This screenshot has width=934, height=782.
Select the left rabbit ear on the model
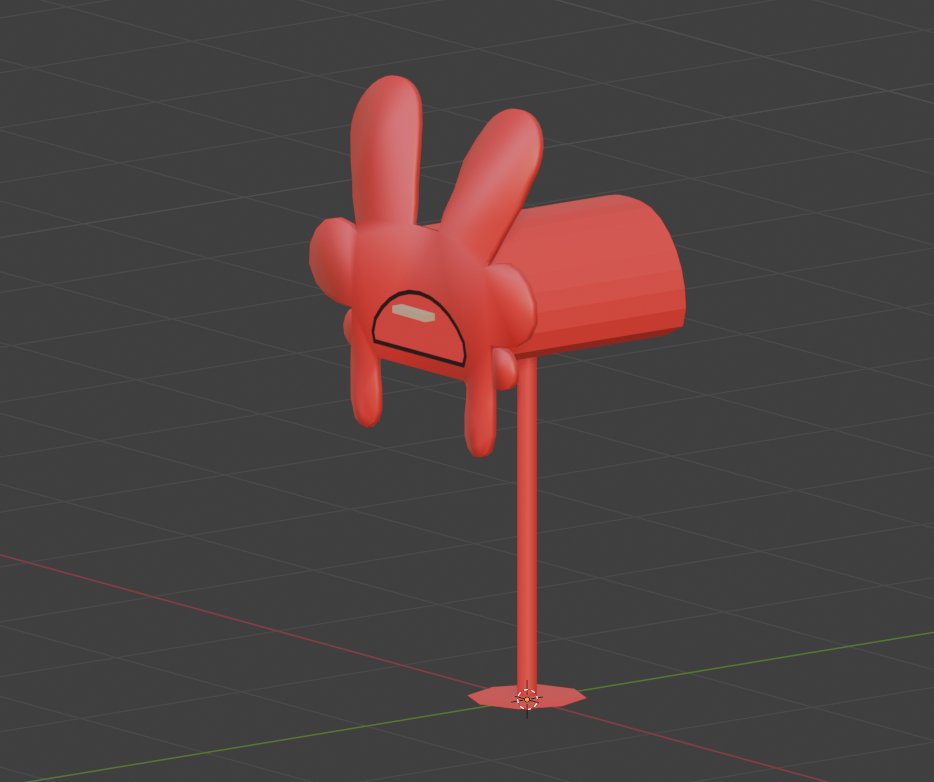[386, 149]
